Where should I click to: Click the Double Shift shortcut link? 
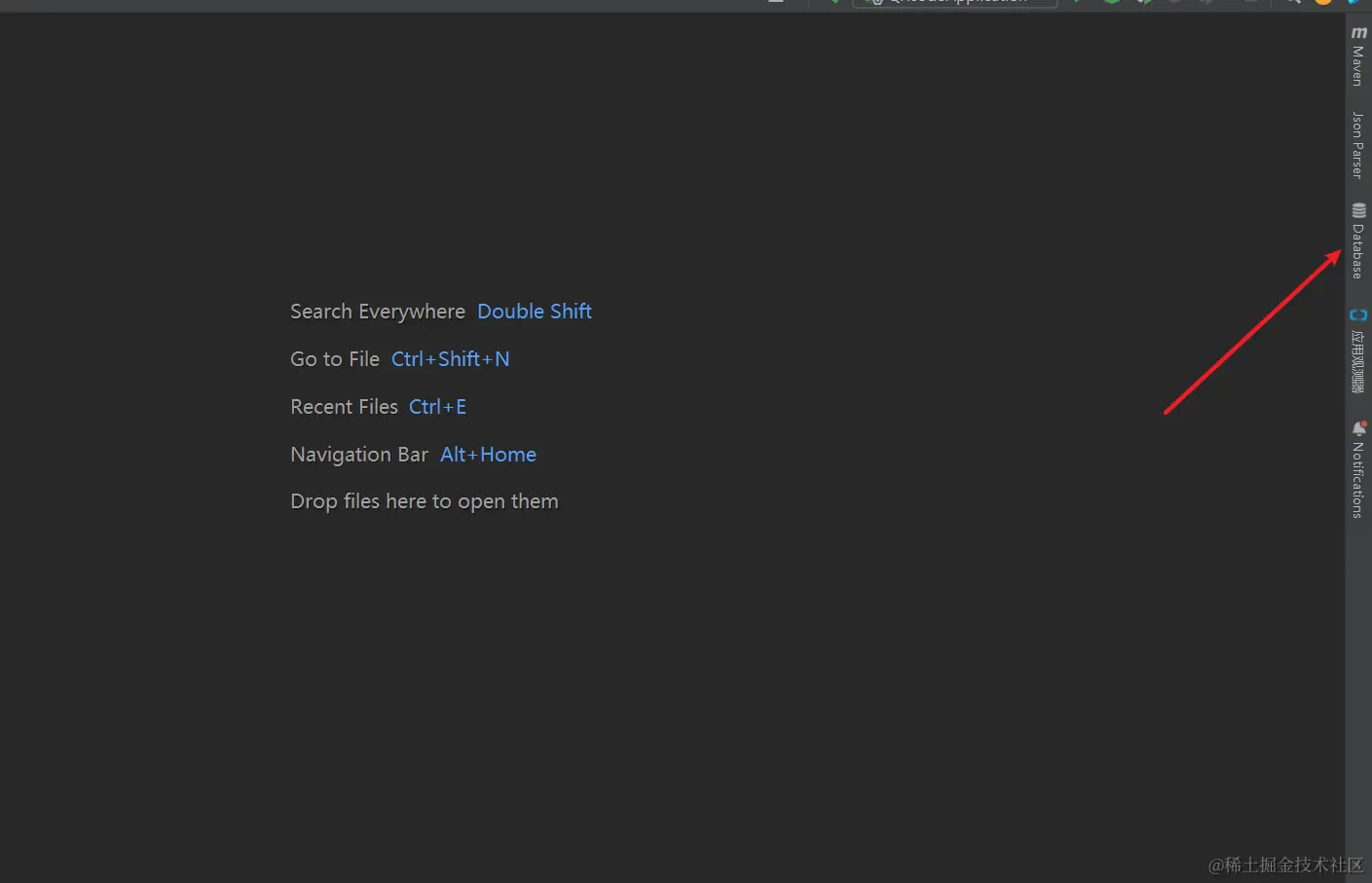[x=534, y=311]
